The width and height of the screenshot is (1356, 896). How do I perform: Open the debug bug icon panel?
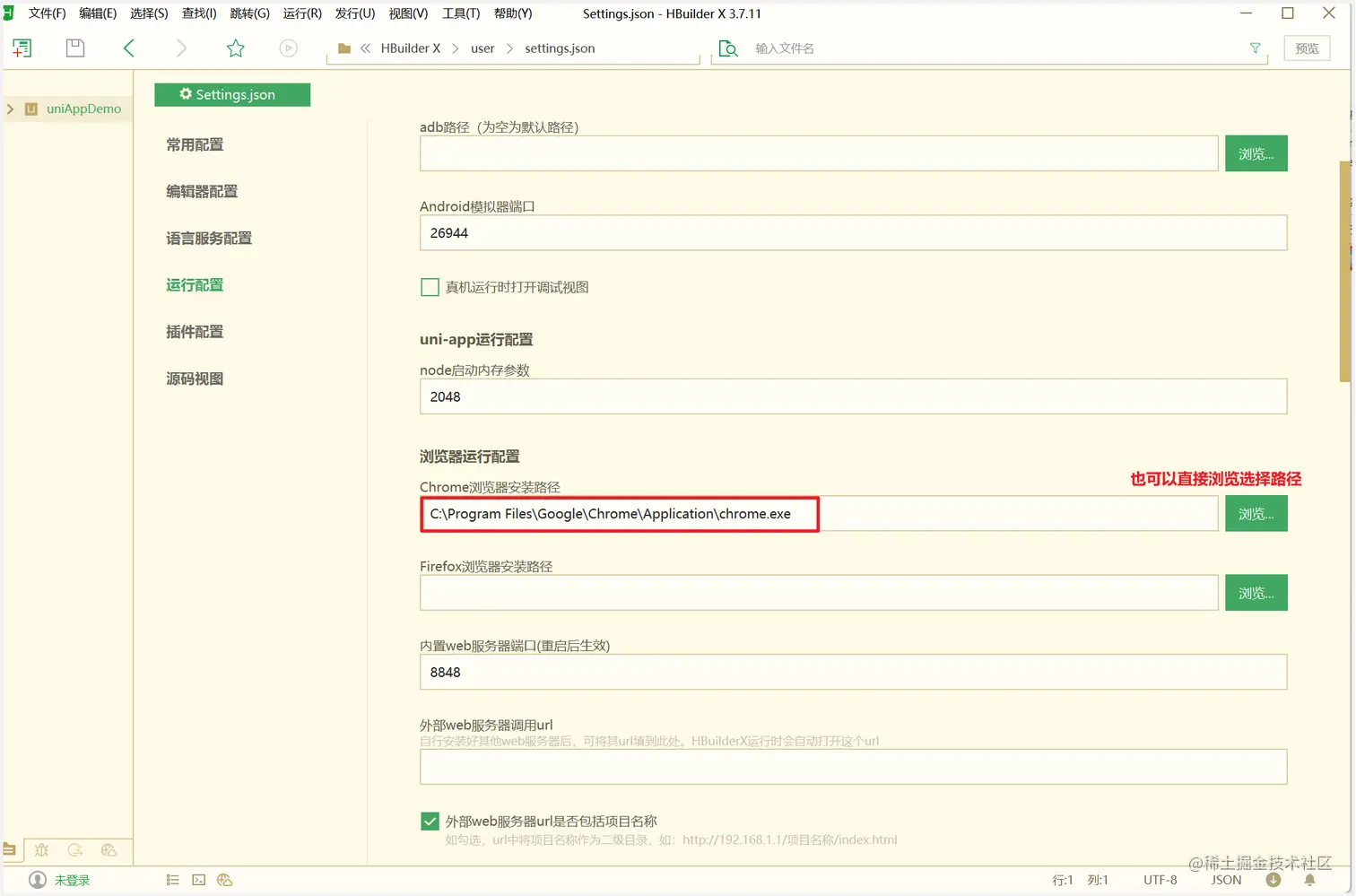pos(41,849)
